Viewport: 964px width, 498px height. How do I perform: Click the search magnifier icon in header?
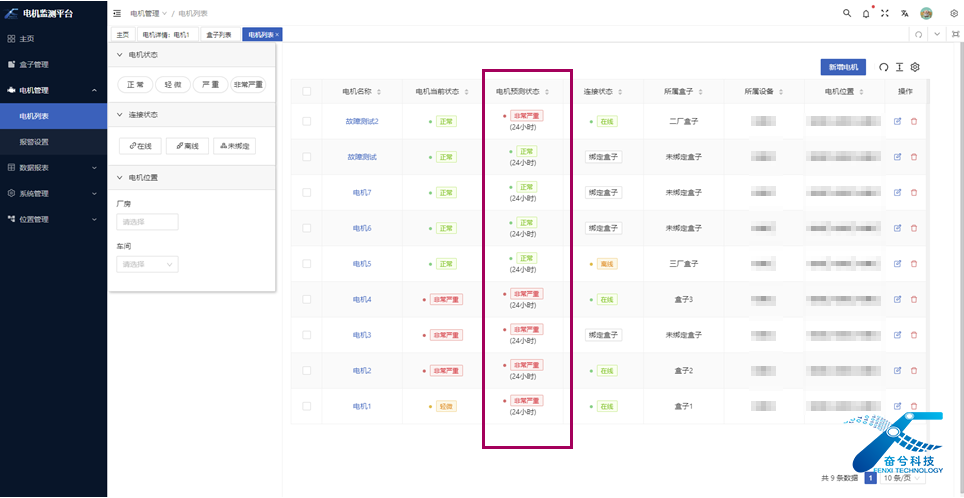coord(848,13)
